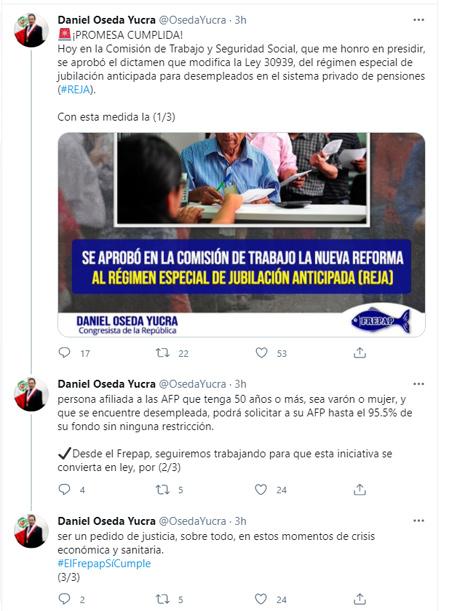
Task: Share the first tweet about REJA
Action: click(x=359, y=353)
